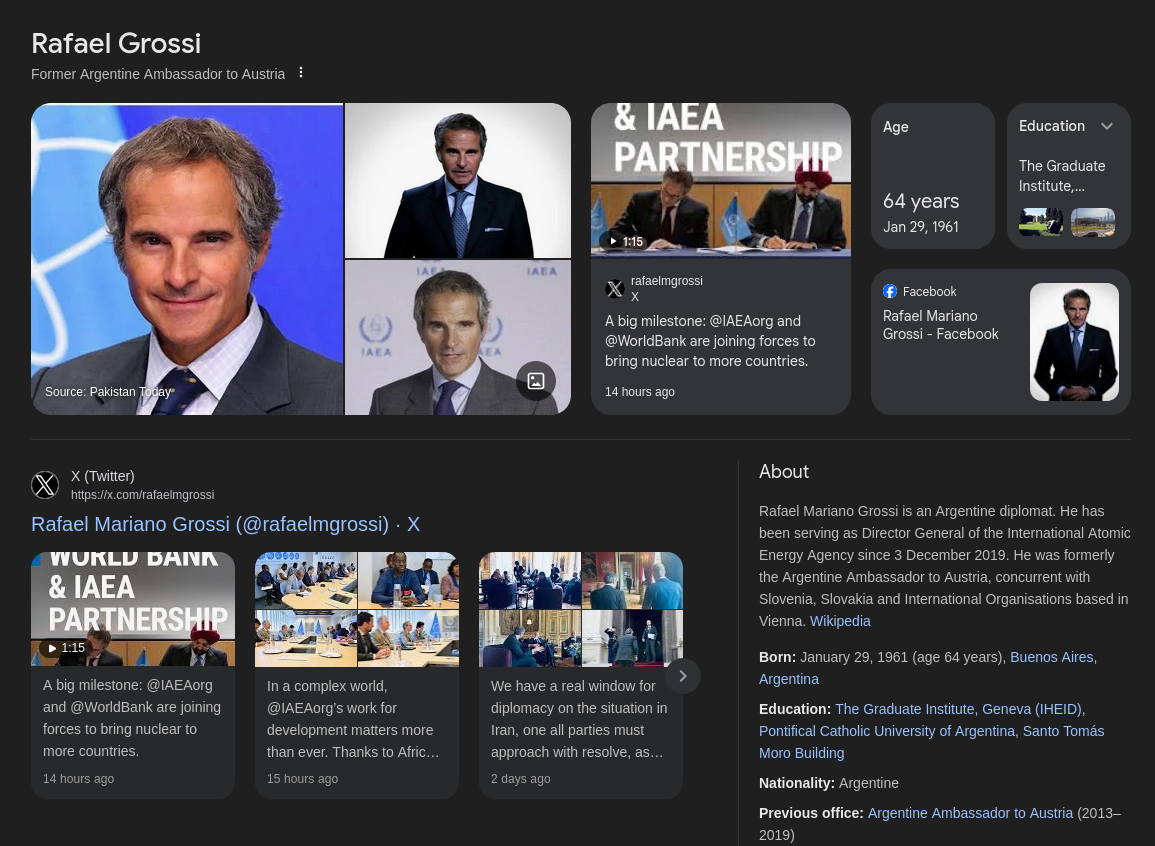This screenshot has width=1155, height=846.
Task: Expand the Education card chevron
Action: click(x=1106, y=126)
